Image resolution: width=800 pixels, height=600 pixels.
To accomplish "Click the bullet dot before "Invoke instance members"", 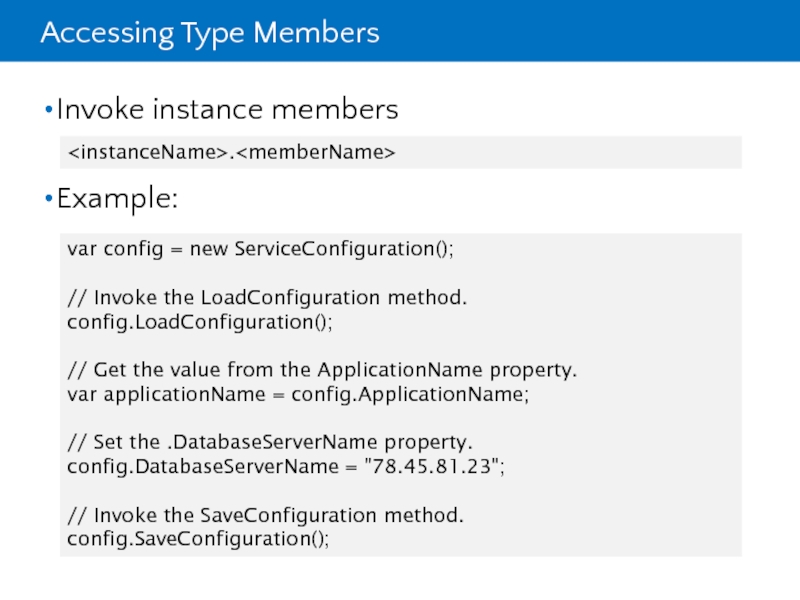I will pyautogui.click(x=49, y=110).
